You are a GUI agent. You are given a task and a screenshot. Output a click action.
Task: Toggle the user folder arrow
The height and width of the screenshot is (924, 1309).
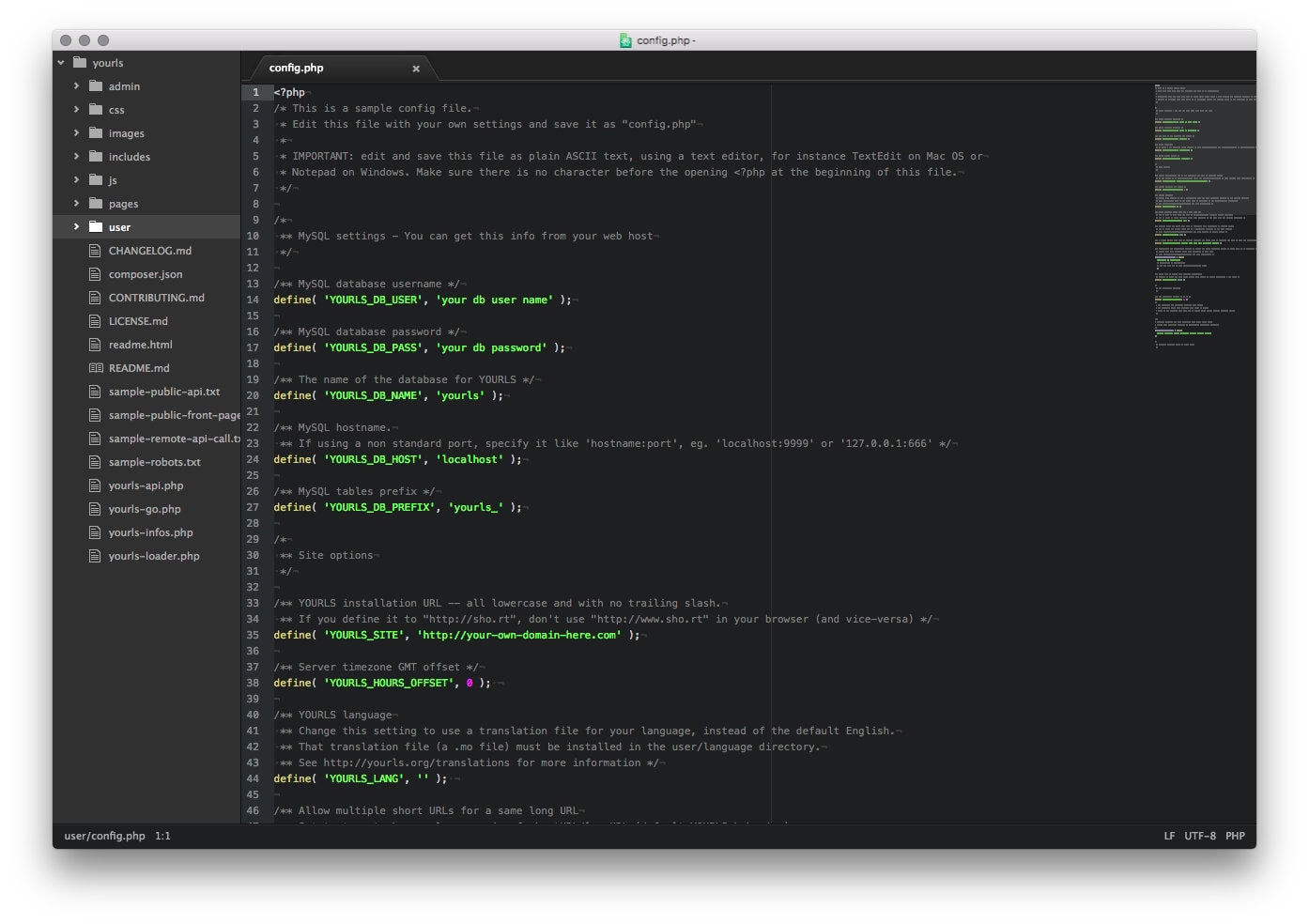point(76,227)
